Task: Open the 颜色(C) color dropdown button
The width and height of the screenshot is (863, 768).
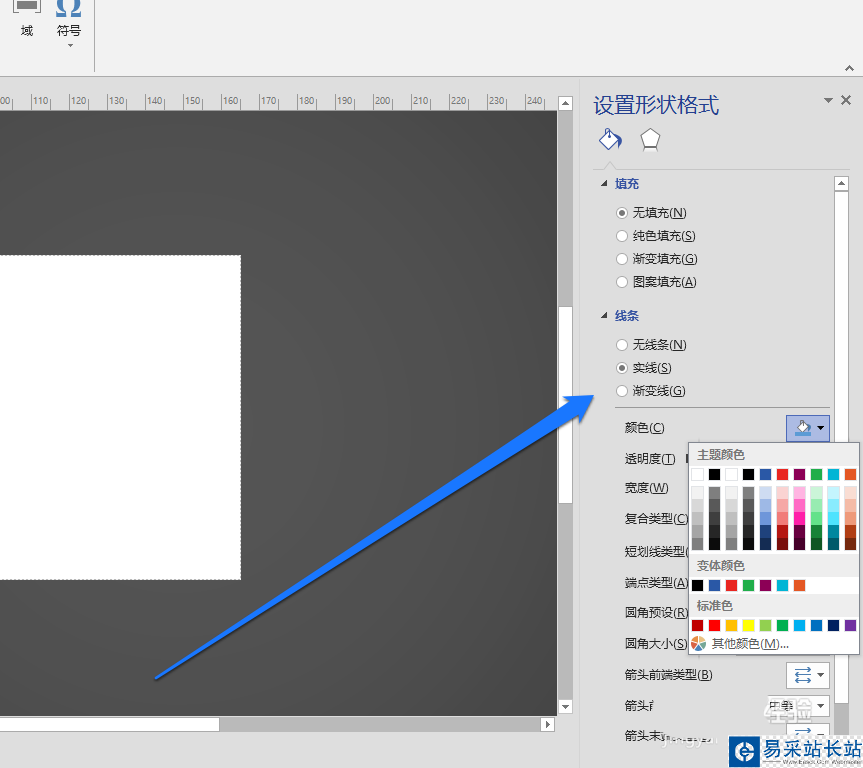Action: tap(807, 428)
